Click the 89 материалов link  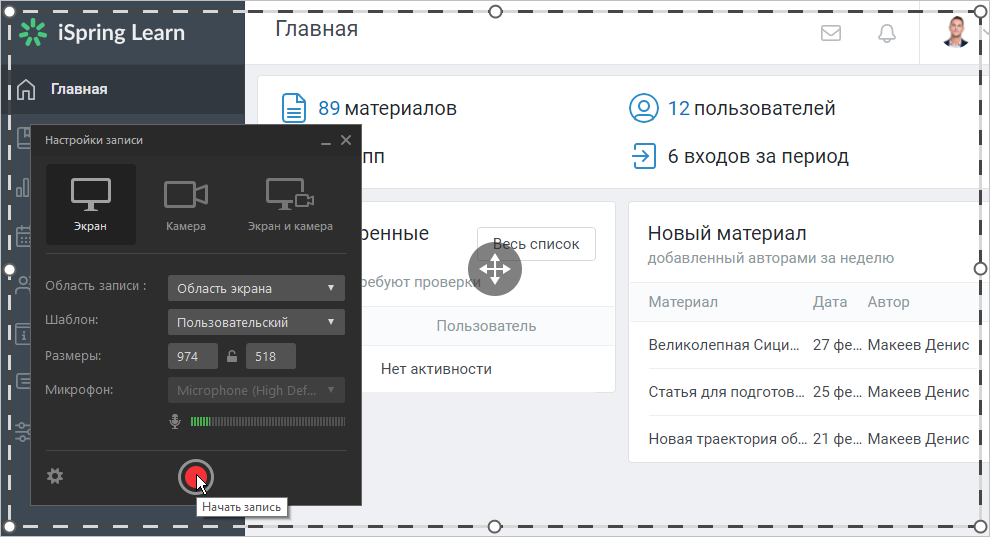click(x=387, y=109)
